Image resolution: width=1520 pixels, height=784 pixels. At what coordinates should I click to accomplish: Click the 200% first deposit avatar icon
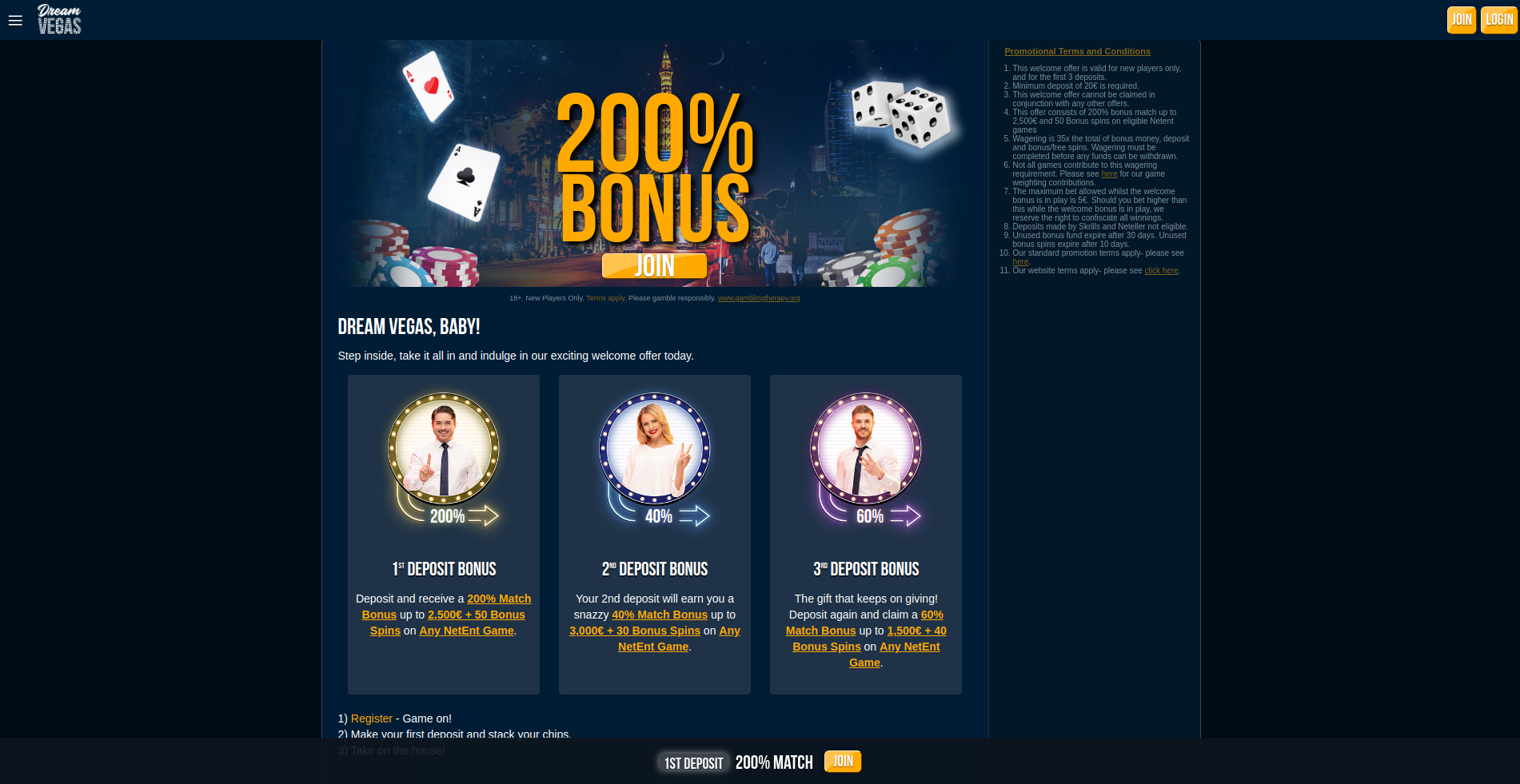coord(444,448)
